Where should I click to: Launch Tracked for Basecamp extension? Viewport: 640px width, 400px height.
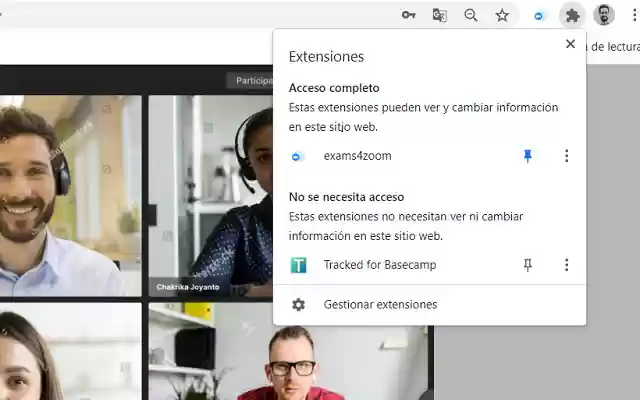tap(380, 265)
